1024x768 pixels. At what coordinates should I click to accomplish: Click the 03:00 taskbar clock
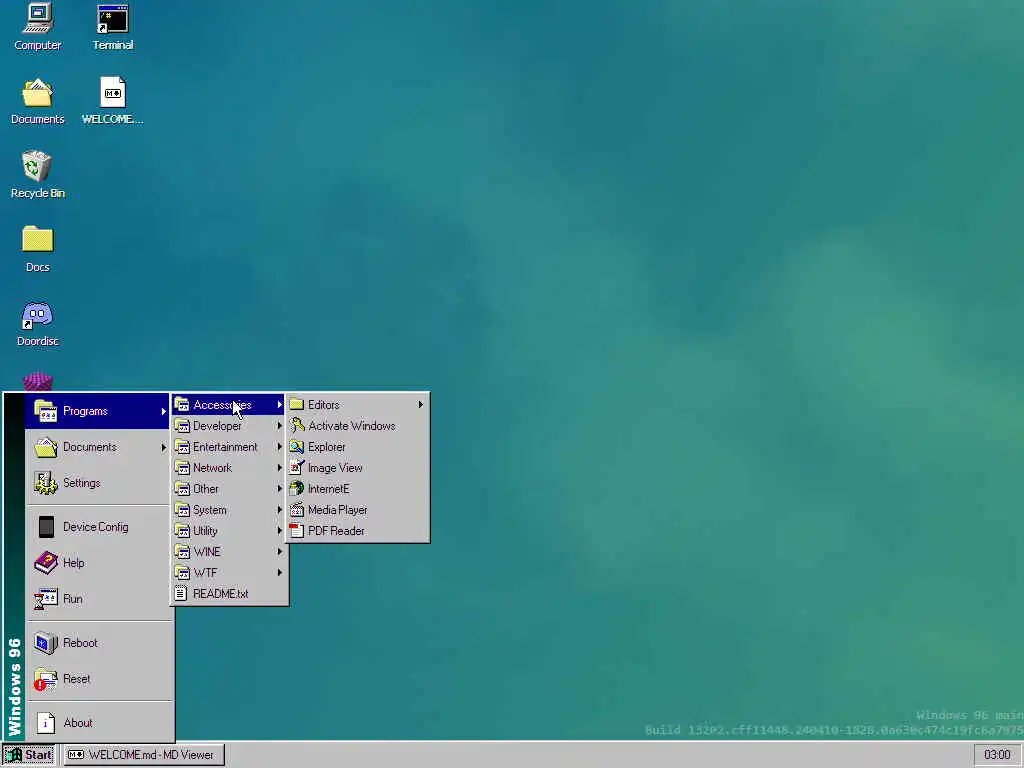pos(997,755)
